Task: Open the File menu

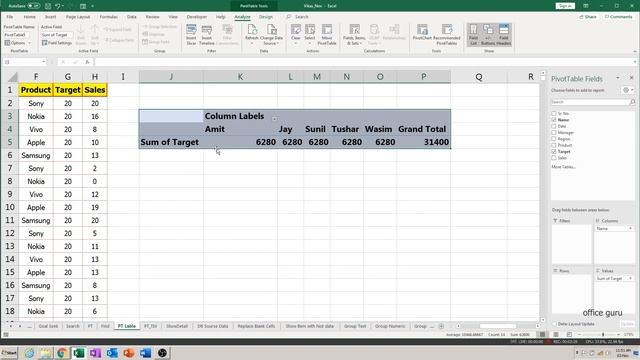Action: click(10, 17)
